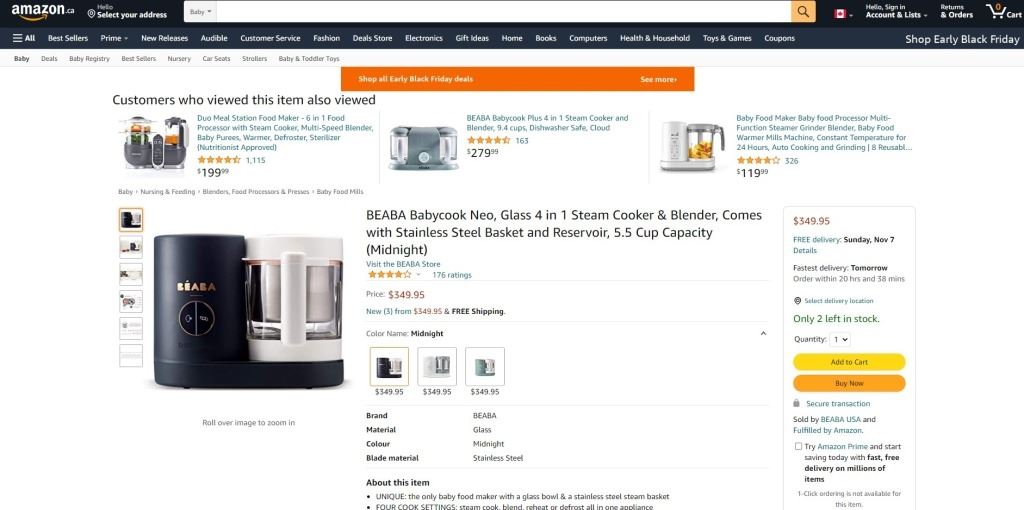The height and width of the screenshot is (510, 1024).
Task: Click the star rating for BEABA Babycook Neo
Action: click(389, 274)
